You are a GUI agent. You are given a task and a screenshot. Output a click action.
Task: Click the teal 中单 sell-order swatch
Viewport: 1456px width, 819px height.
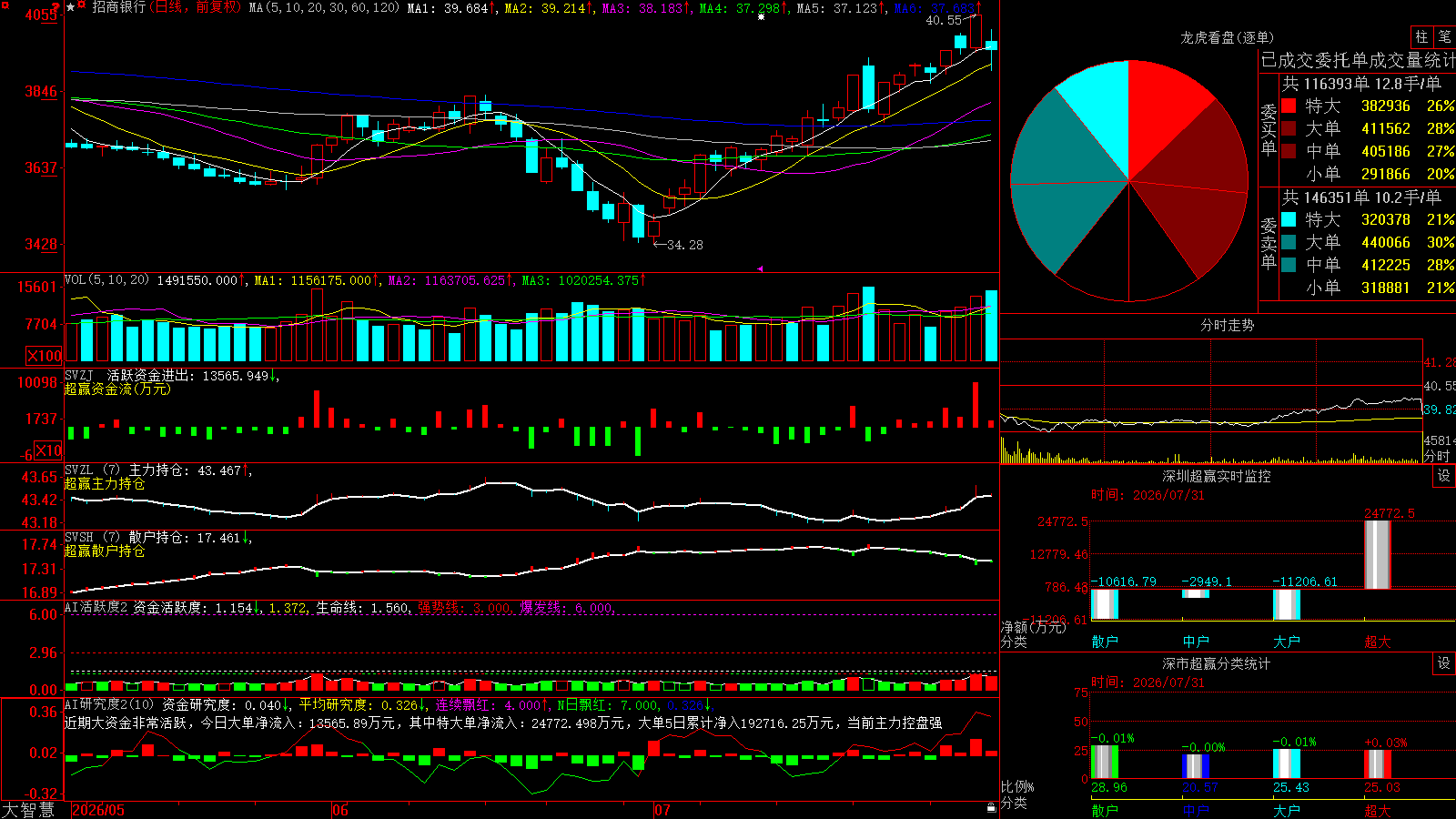coord(1289,265)
